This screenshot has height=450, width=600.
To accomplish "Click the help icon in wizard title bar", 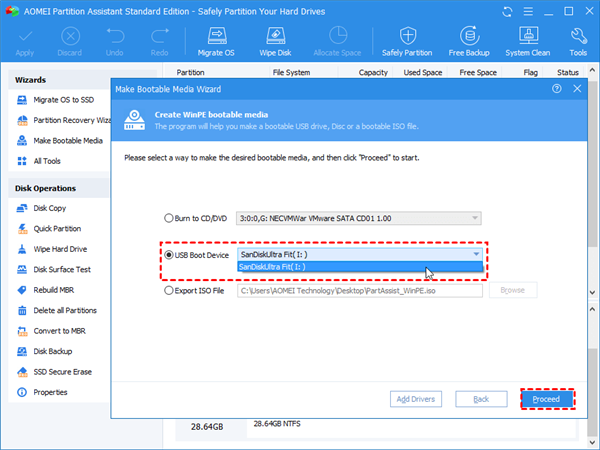I will [557, 89].
